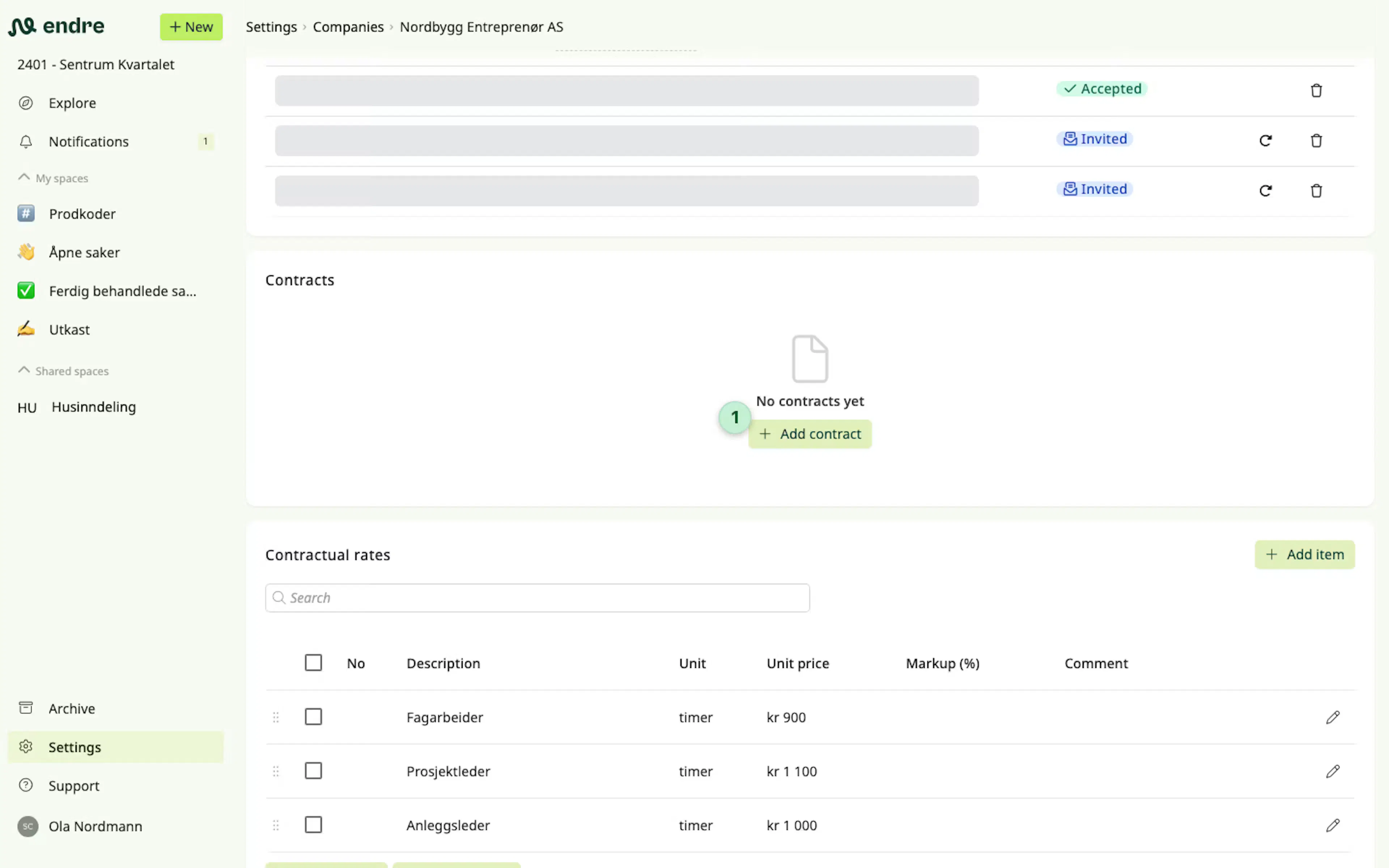The width and height of the screenshot is (1389, 868).
Task: Focus the Contractual rates search field
Action: [537, 597]
